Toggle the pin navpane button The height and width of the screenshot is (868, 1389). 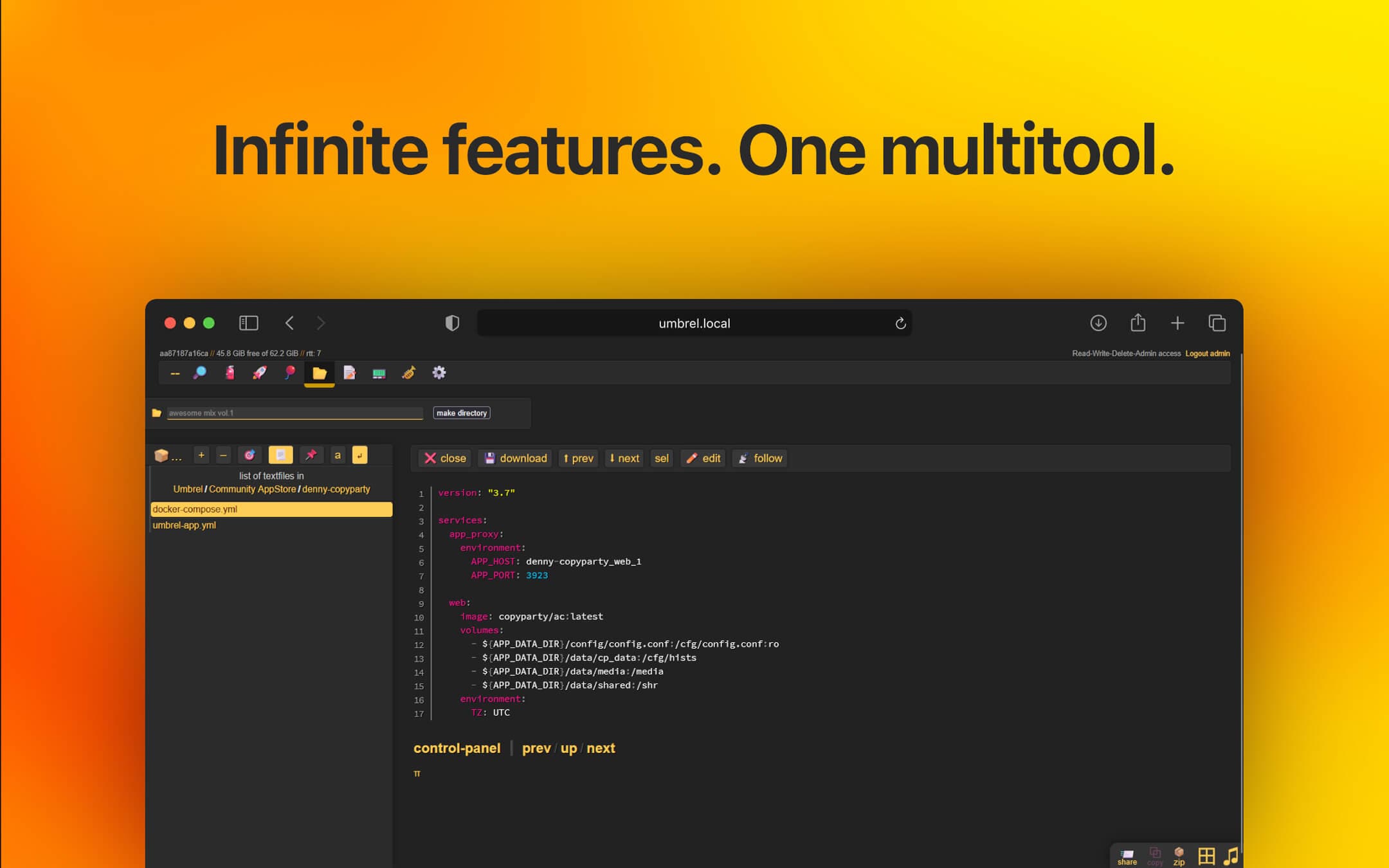pyautogui.click(x=311, y=455)
